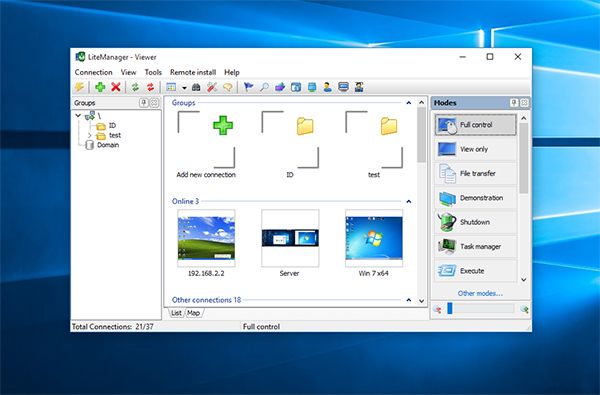Collapse the root node in Groups tree
This screenshot has width=600, height=395.
click(78, 115)
